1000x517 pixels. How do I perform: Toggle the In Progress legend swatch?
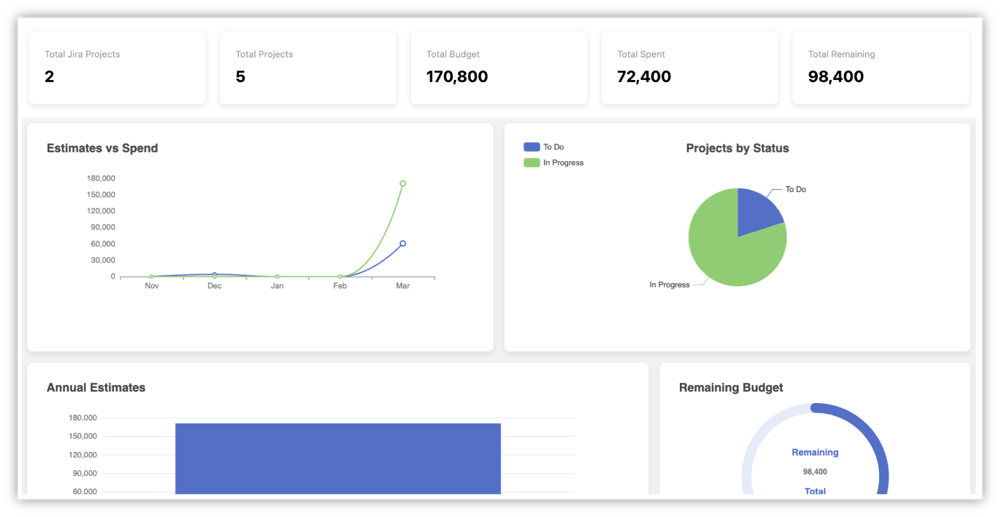(x=531, y=163)
